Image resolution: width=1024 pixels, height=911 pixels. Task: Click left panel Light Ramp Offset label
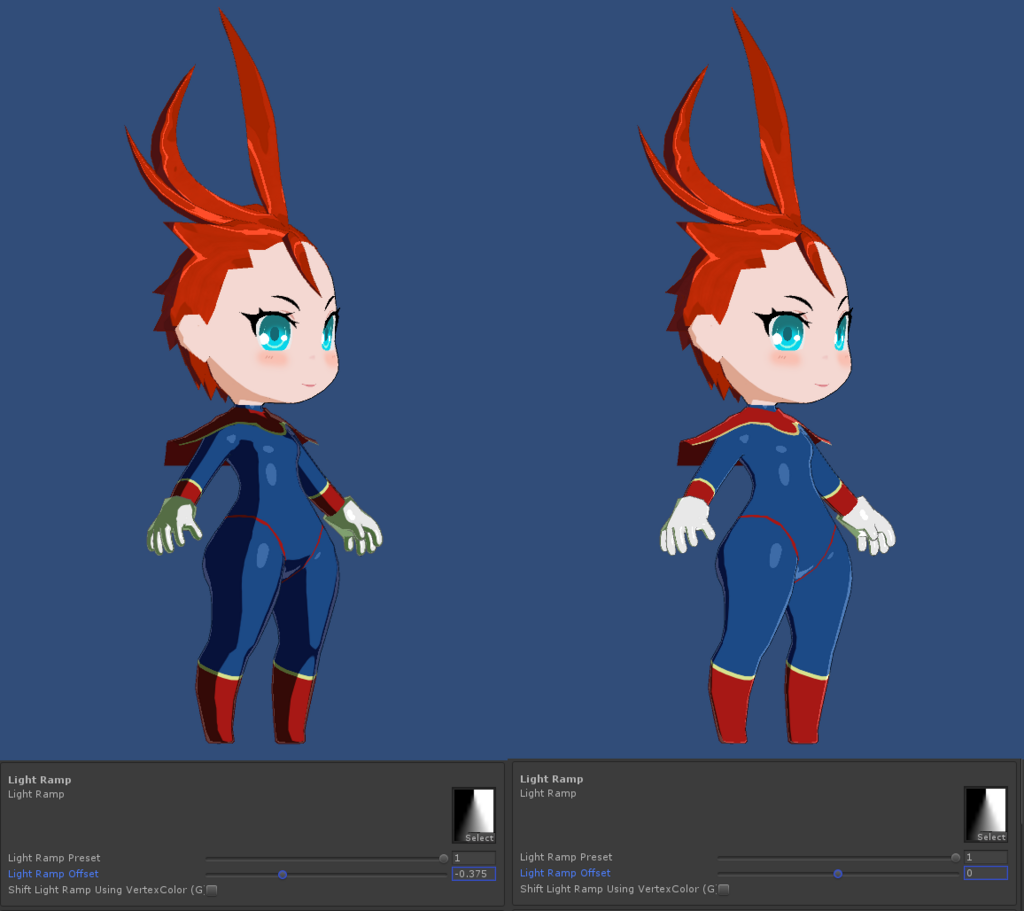(x=53, y=874)
